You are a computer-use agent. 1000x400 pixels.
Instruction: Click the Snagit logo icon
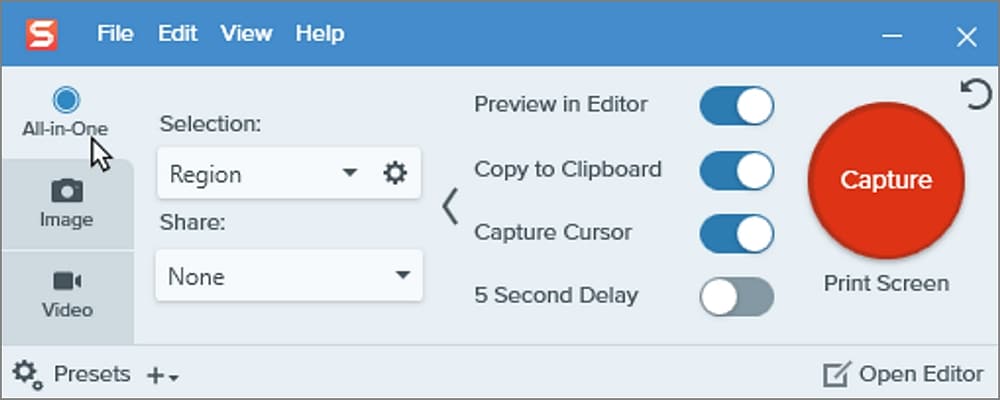coord(42,34)
